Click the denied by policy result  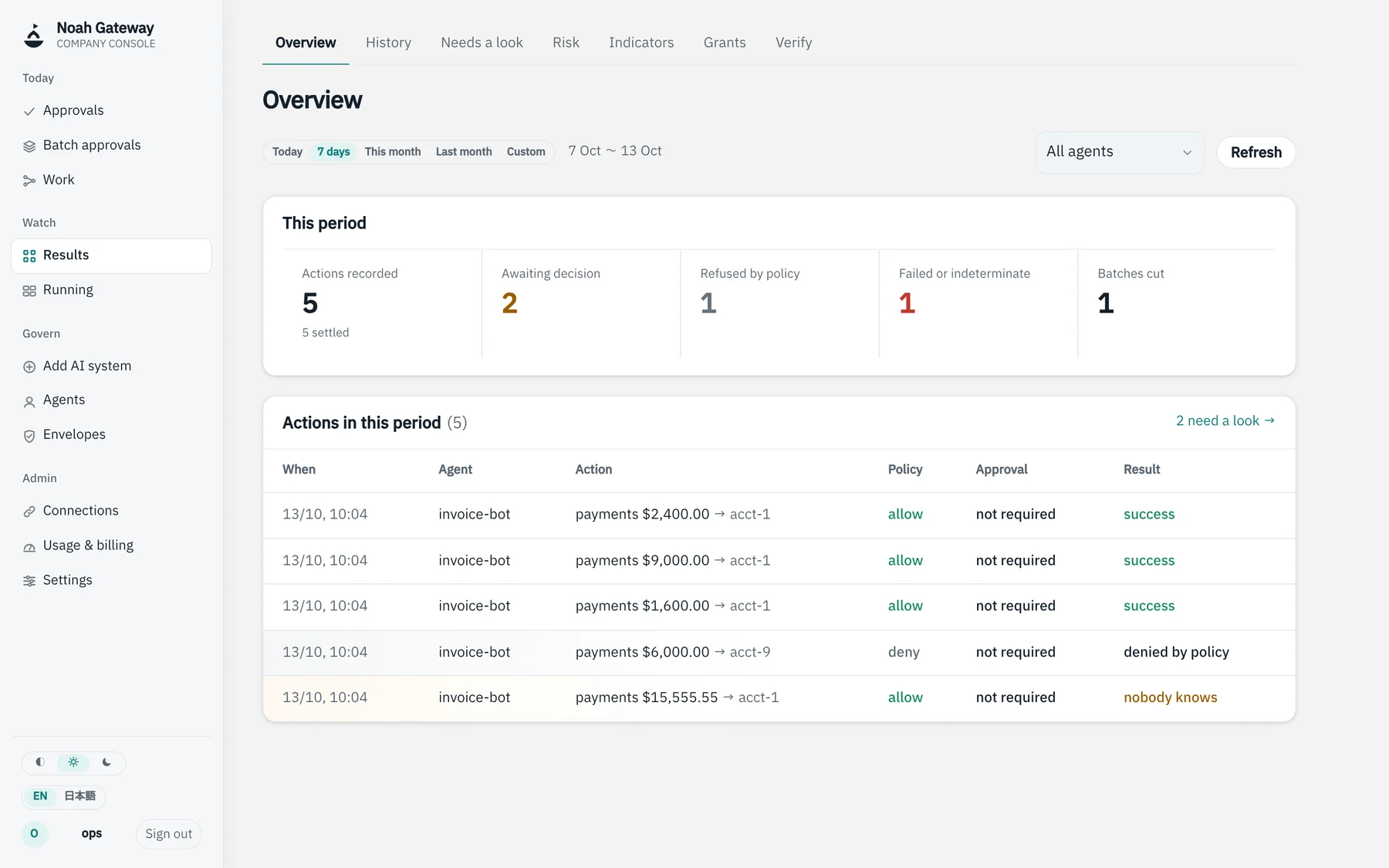pos(1176,652)
